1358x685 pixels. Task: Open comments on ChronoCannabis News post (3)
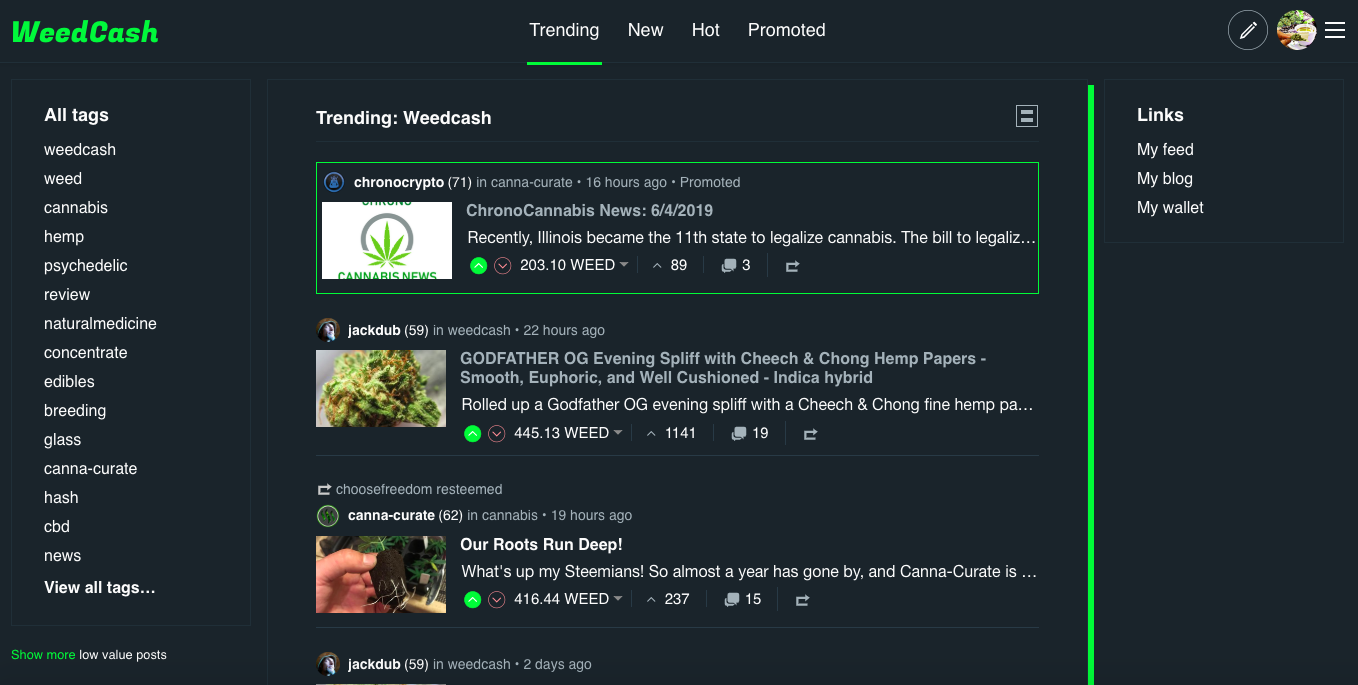point(736,266)
